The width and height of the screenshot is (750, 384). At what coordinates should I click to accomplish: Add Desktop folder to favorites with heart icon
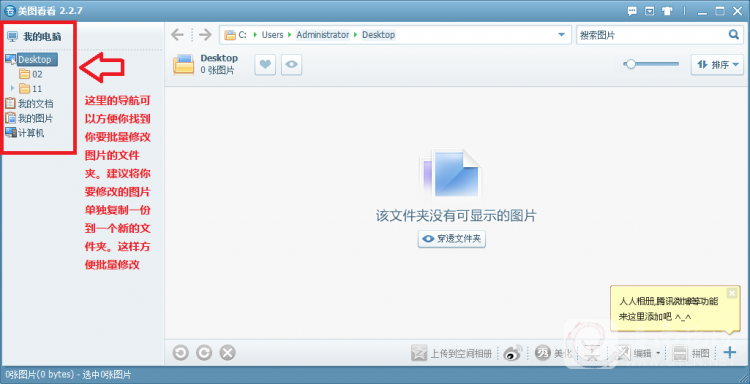point(265,65)
